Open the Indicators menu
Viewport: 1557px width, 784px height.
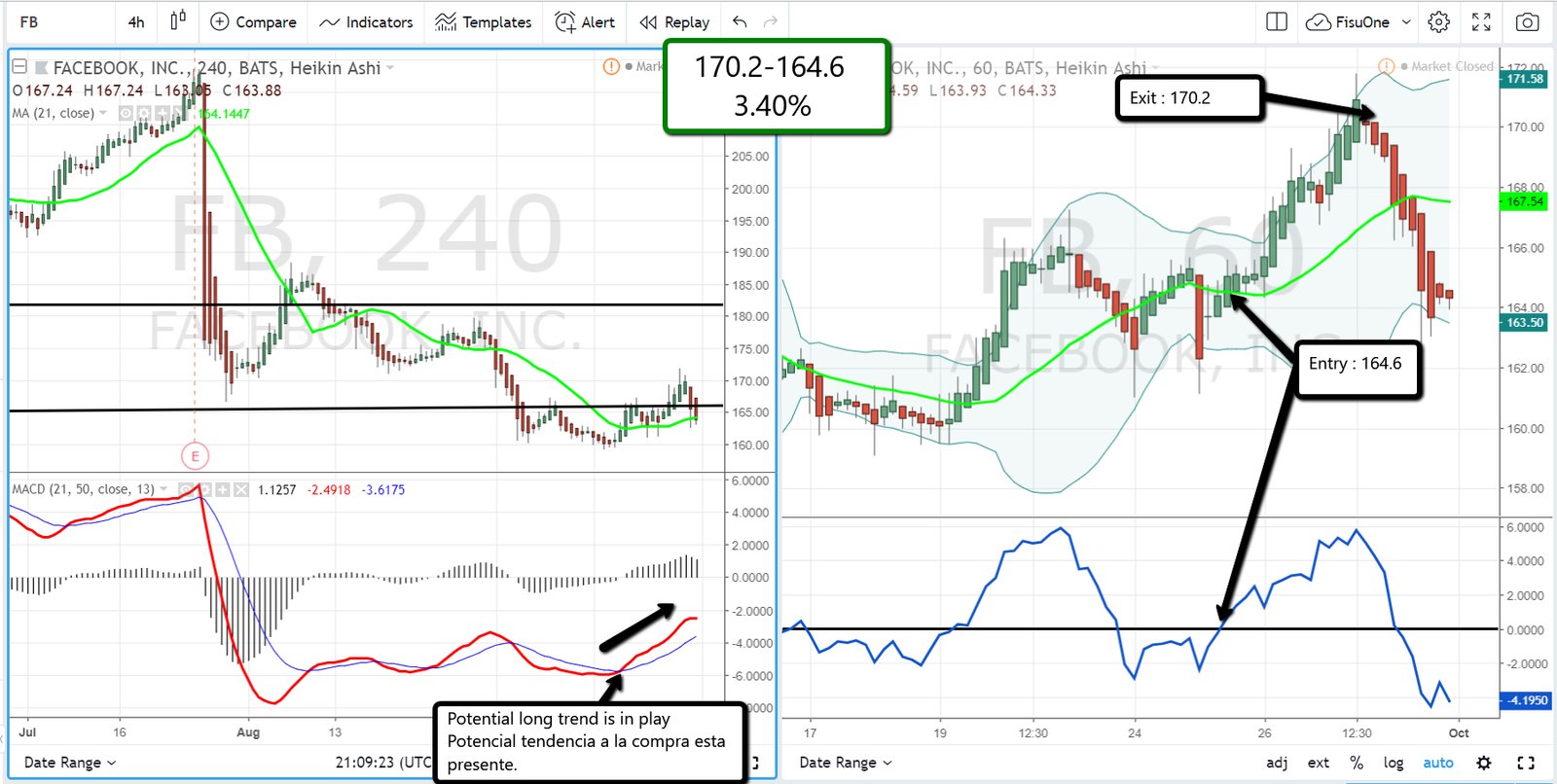[x=366, y=21]
